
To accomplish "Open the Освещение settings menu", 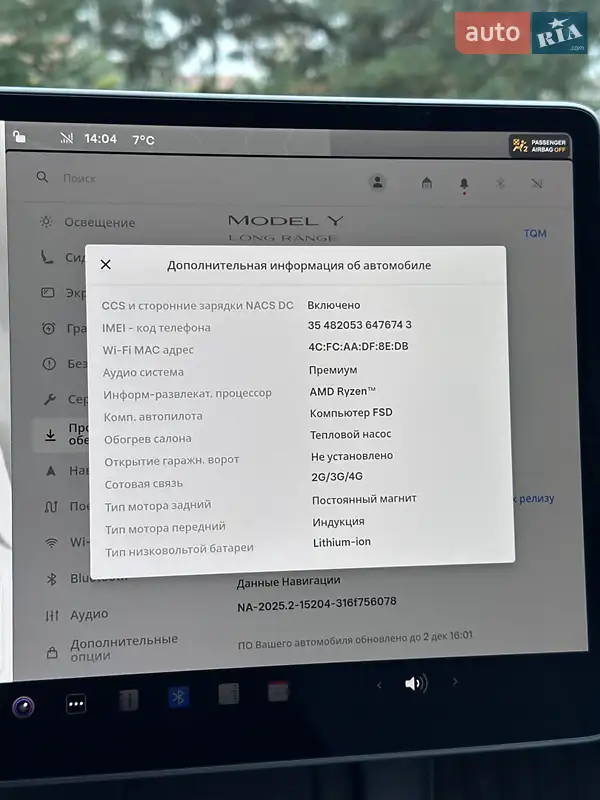I will (98, 222).
